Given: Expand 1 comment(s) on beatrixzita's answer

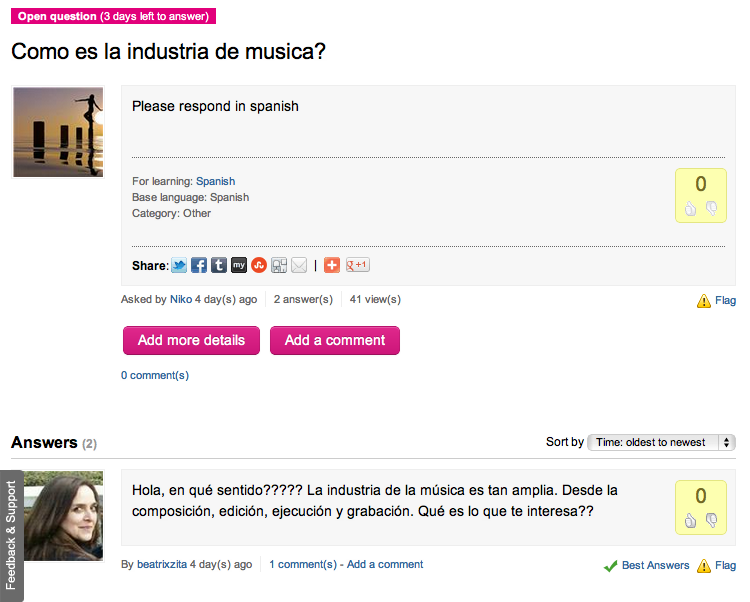Looking at the screenshot, I should [303, 564].
